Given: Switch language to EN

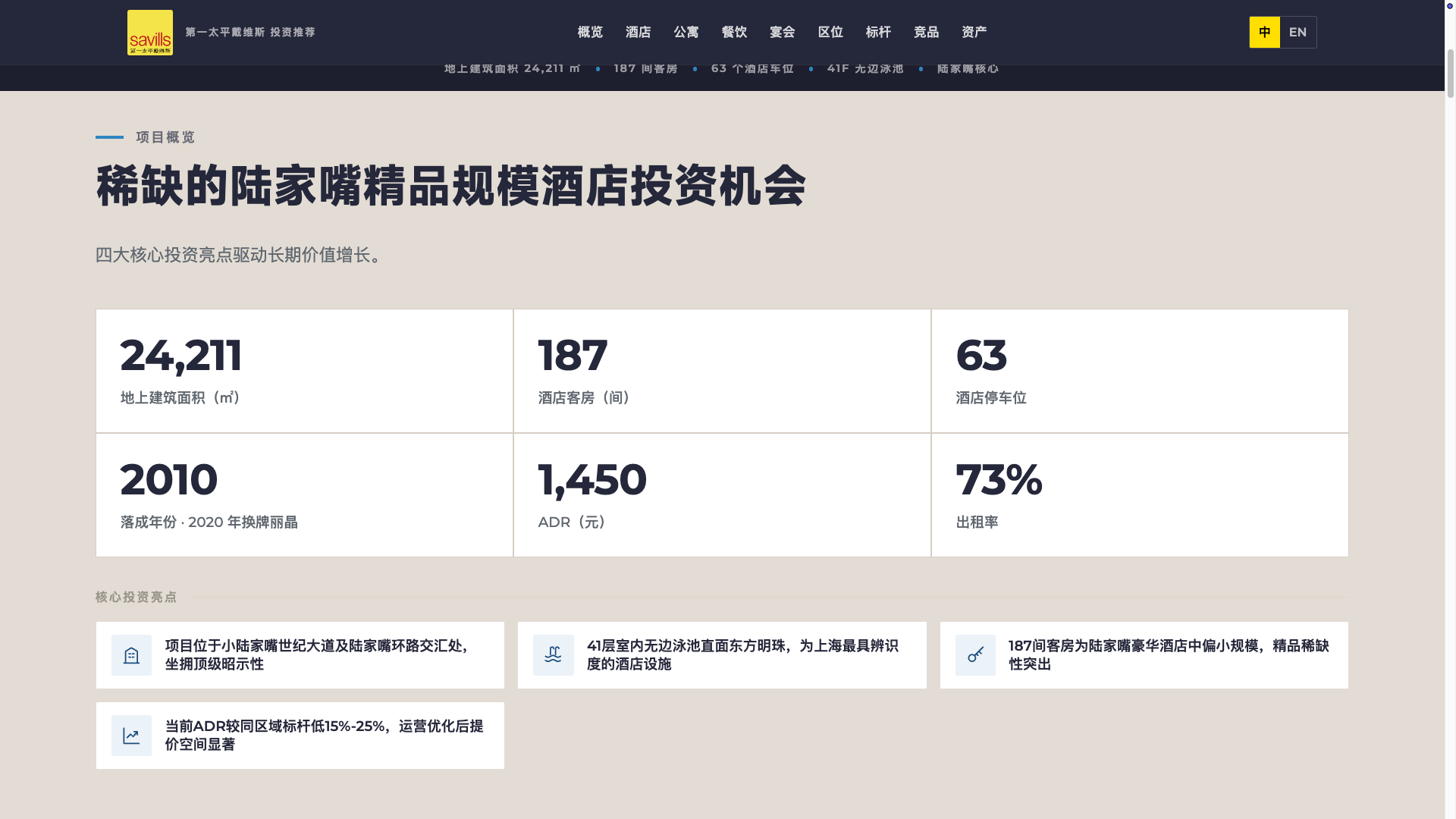Looking at the screenshot, I should pos(1298,33).
